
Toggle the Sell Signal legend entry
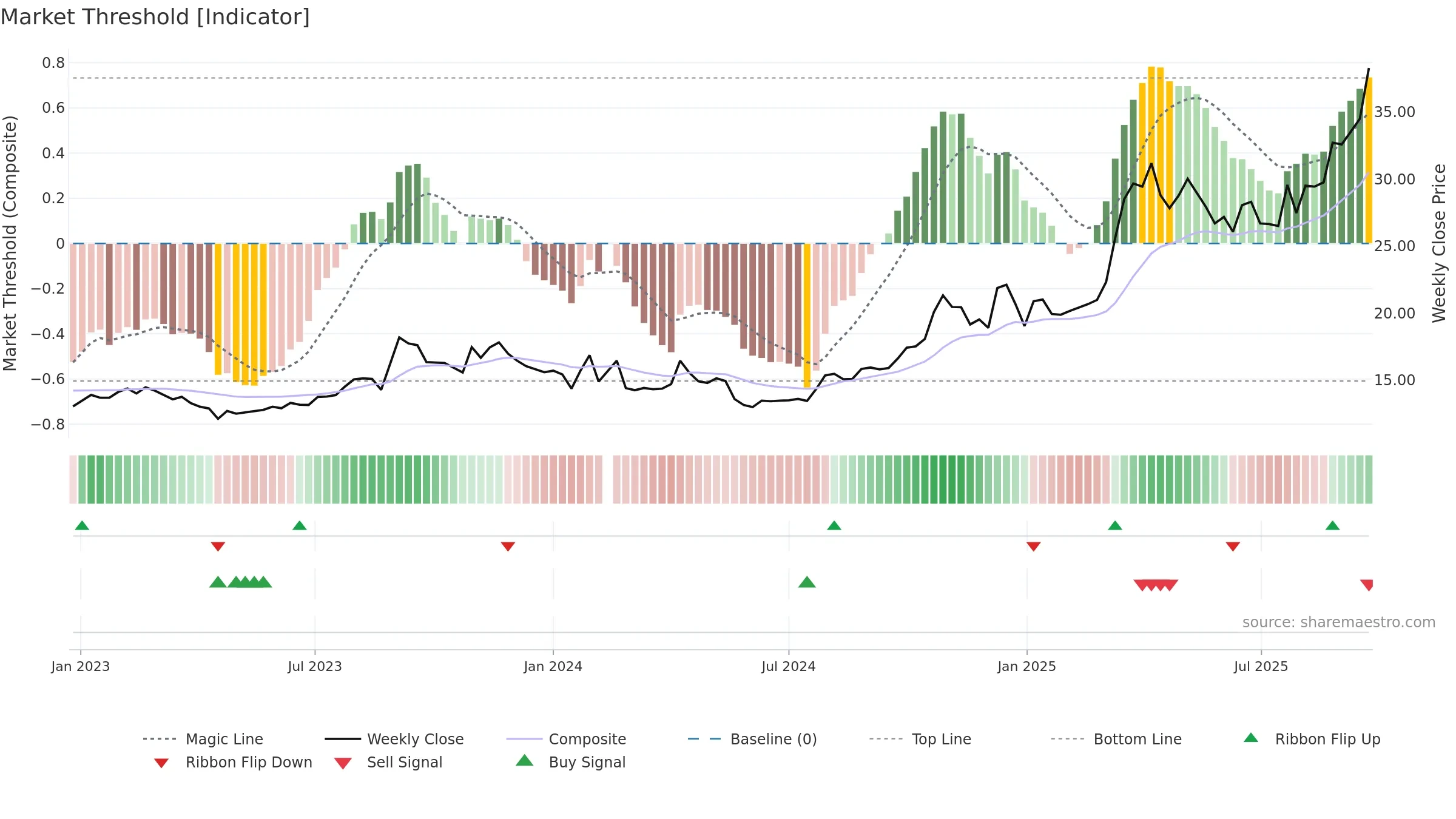(x=388, y=762)
